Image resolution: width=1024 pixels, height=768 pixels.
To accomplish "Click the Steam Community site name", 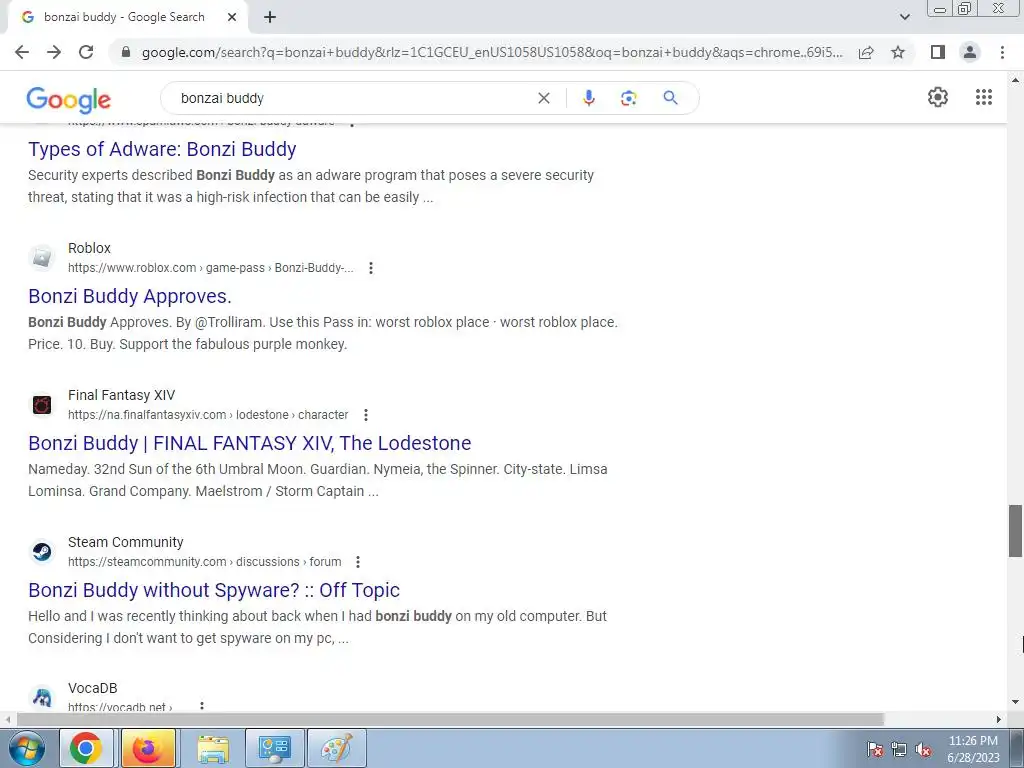I will [125, 542].
